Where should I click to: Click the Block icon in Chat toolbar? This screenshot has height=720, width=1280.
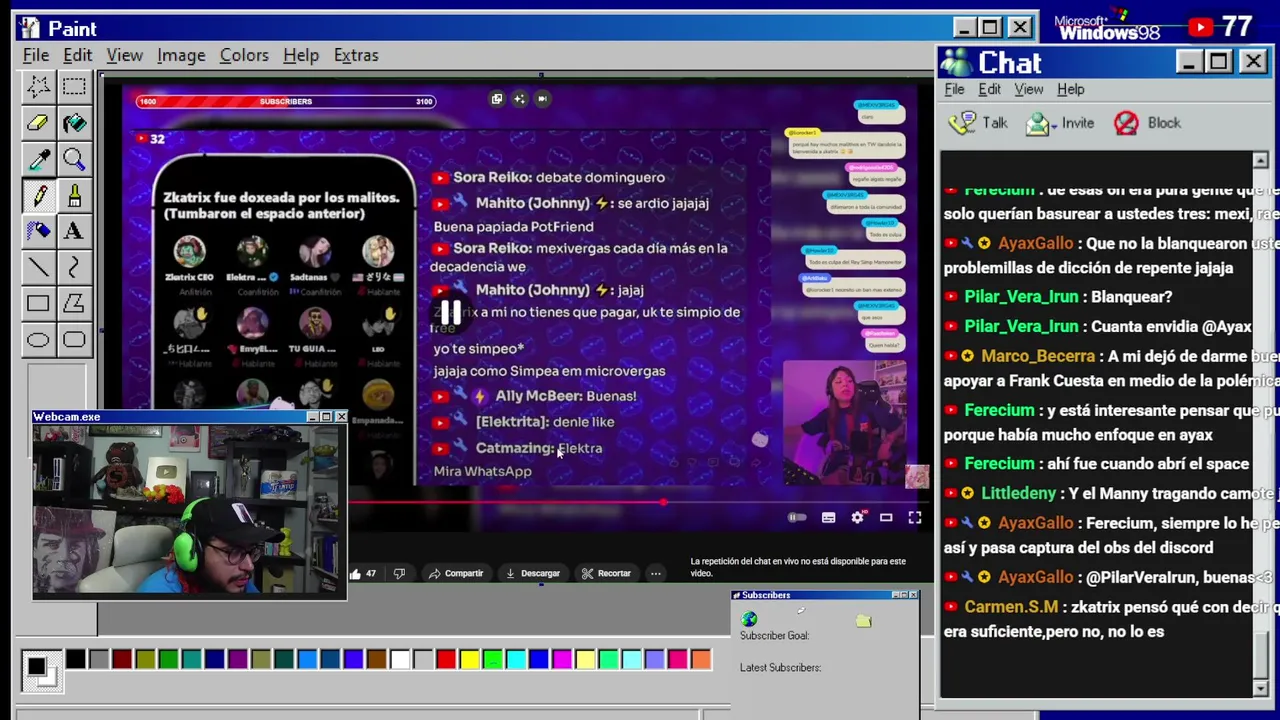[x=1126, y=123]
